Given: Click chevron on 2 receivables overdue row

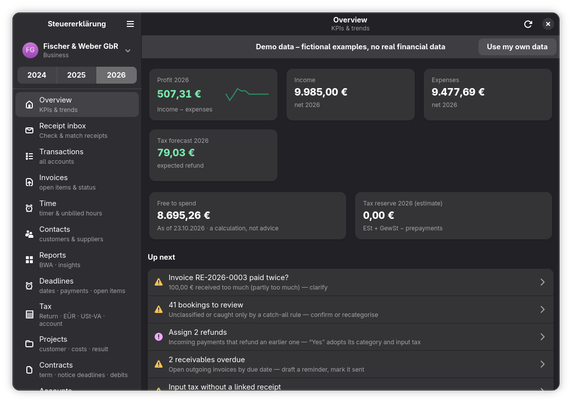Looking at the screenshot, I should [542, 364].
